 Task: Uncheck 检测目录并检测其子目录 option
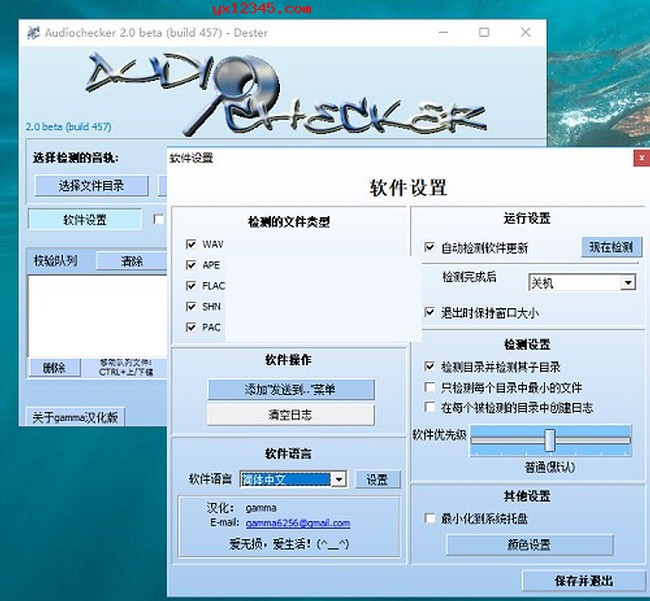(429, 366)
